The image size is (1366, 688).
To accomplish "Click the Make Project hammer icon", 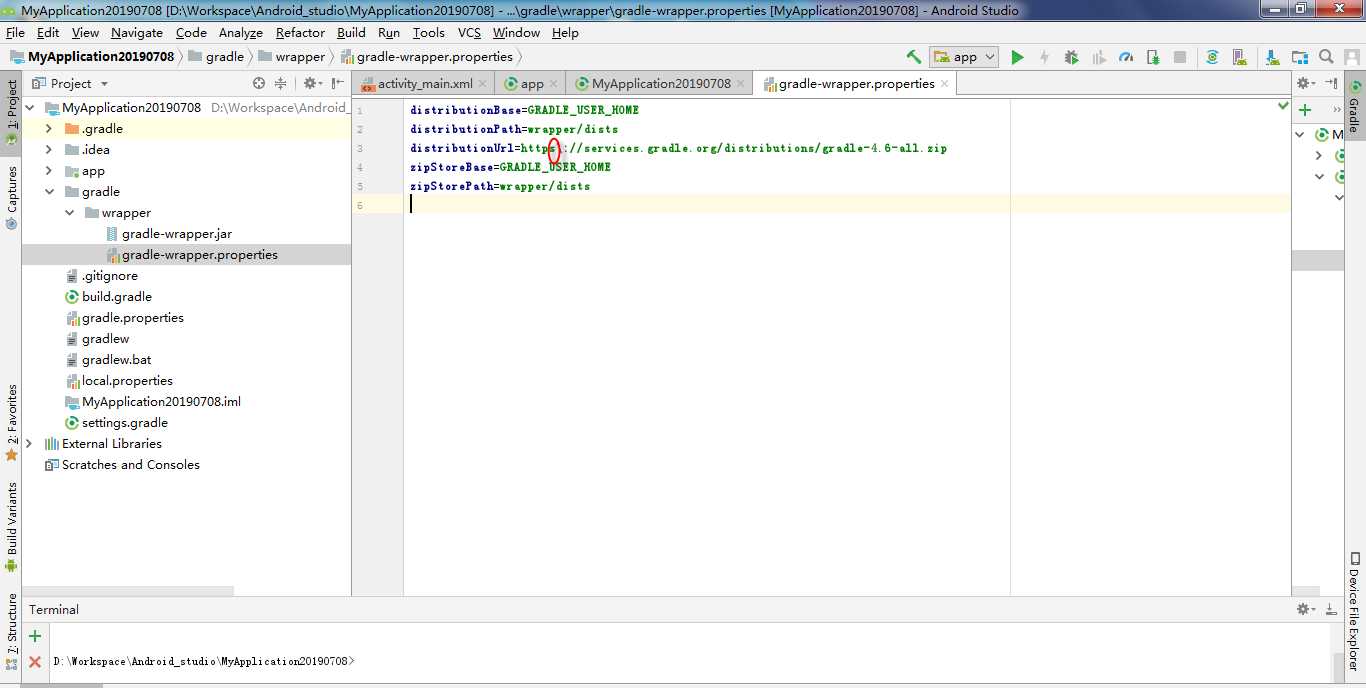I will tap(914, 57).
